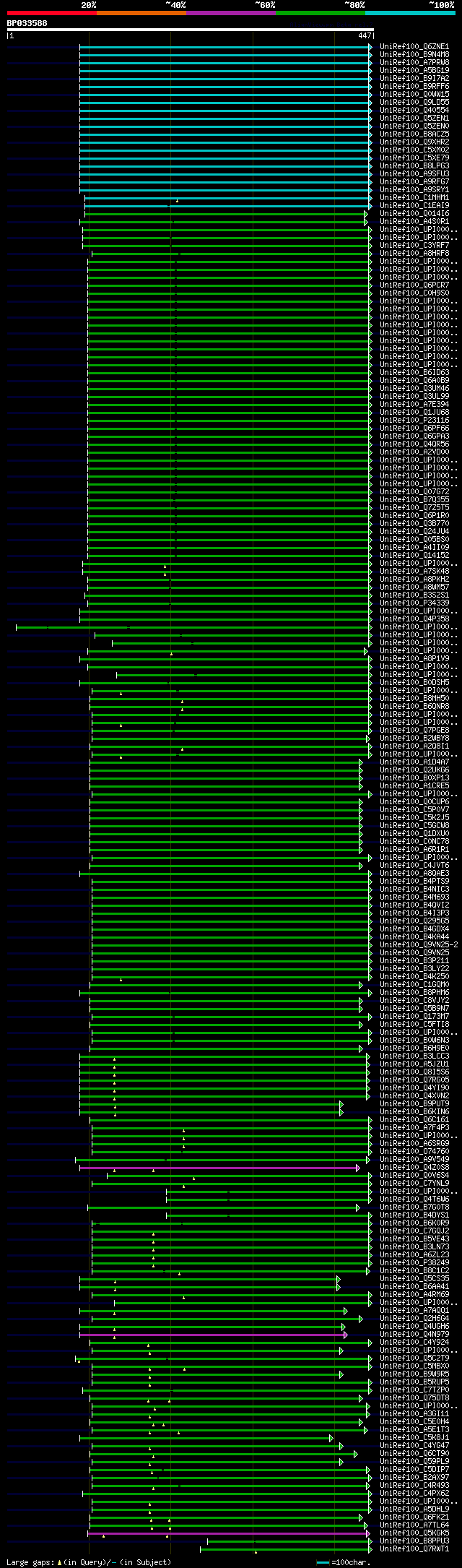Screen dimensions: 462x1568
Task: Click the green ~80% identity legend segment
Action: coord(321,13)
